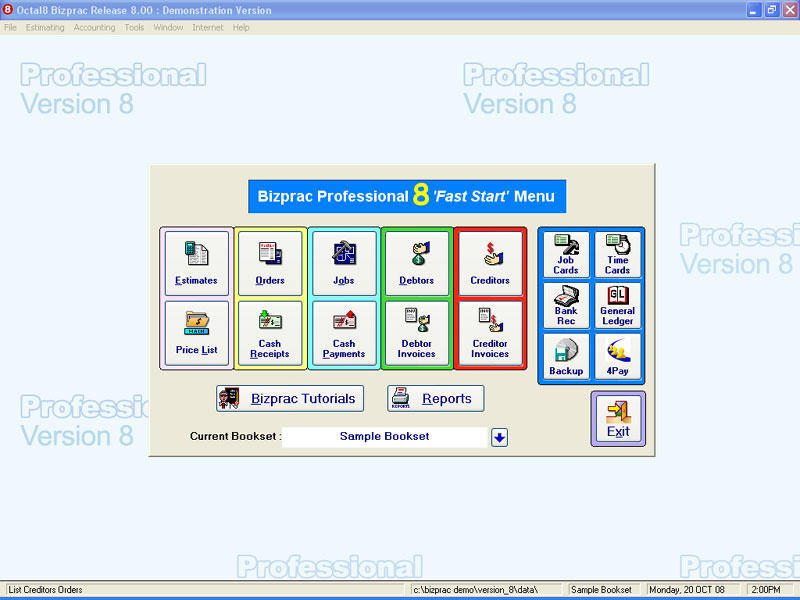
Task: Open the Creditors module
Action: pos(490,263)
